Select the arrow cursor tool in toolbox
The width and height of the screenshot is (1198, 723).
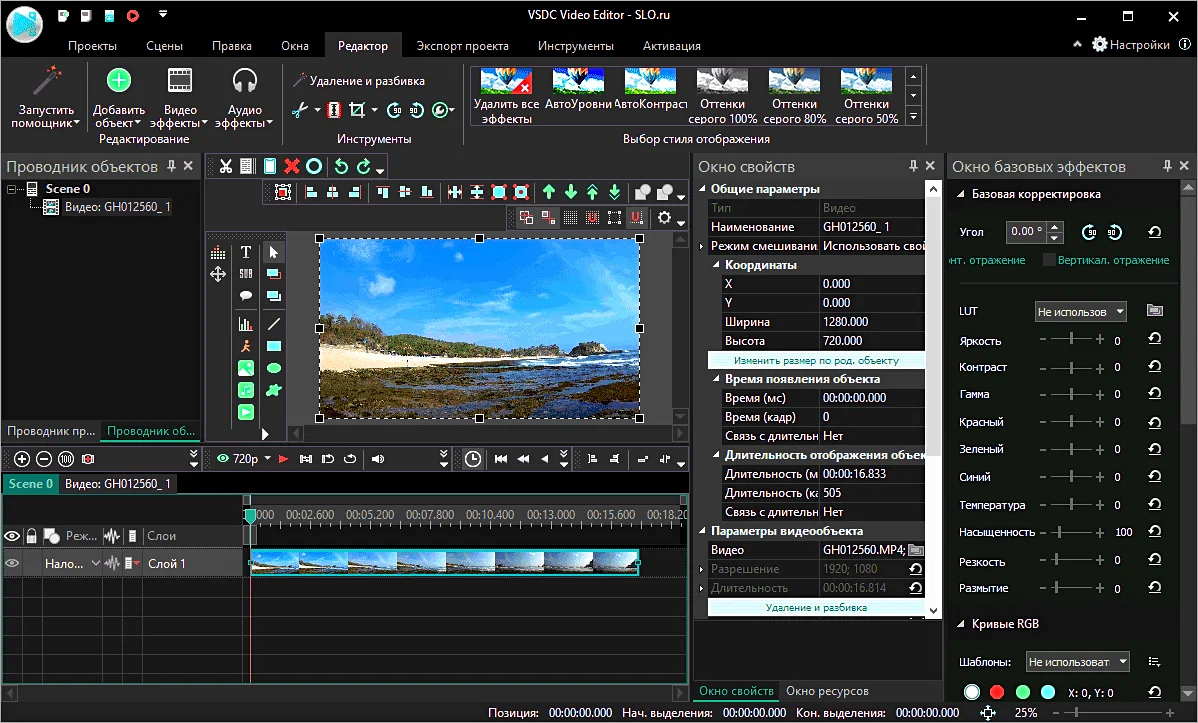(x=274, y=252)
